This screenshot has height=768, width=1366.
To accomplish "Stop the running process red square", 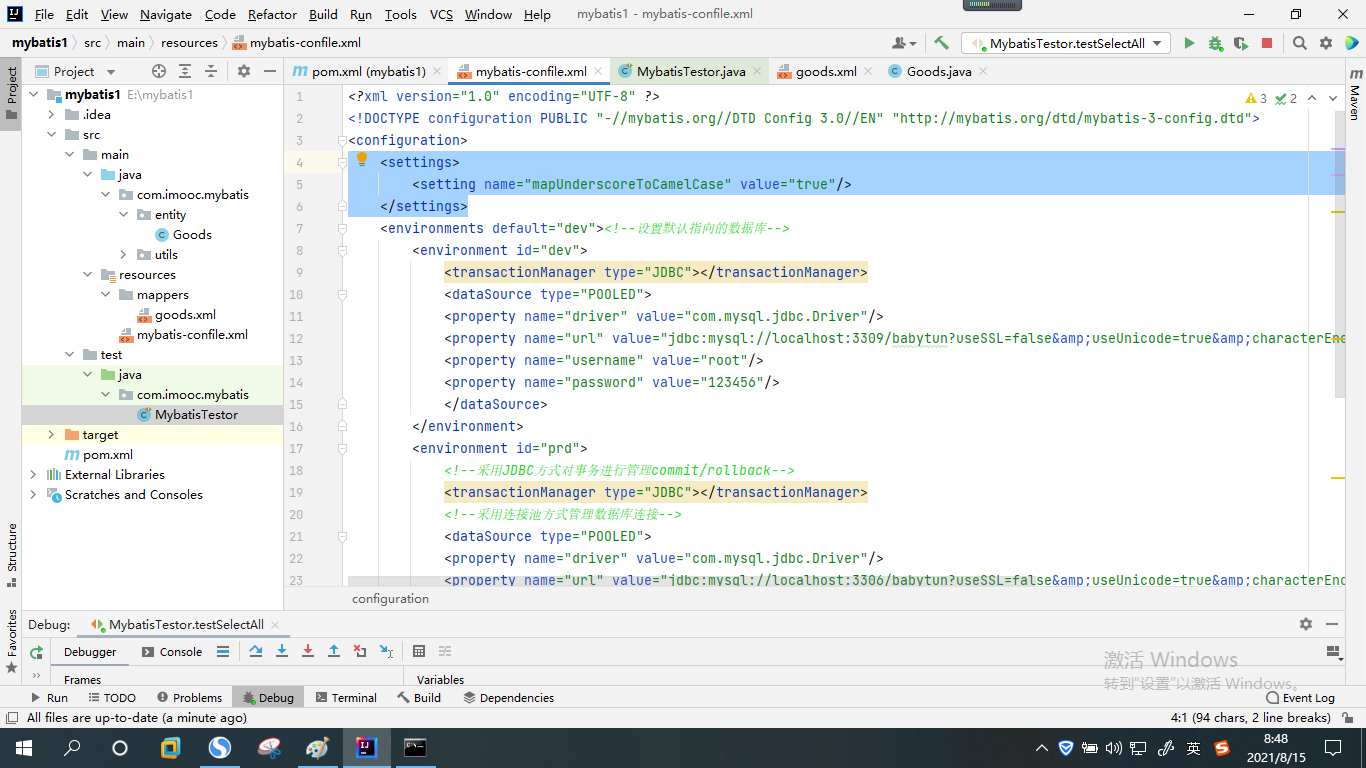I will click(1267, 43).
